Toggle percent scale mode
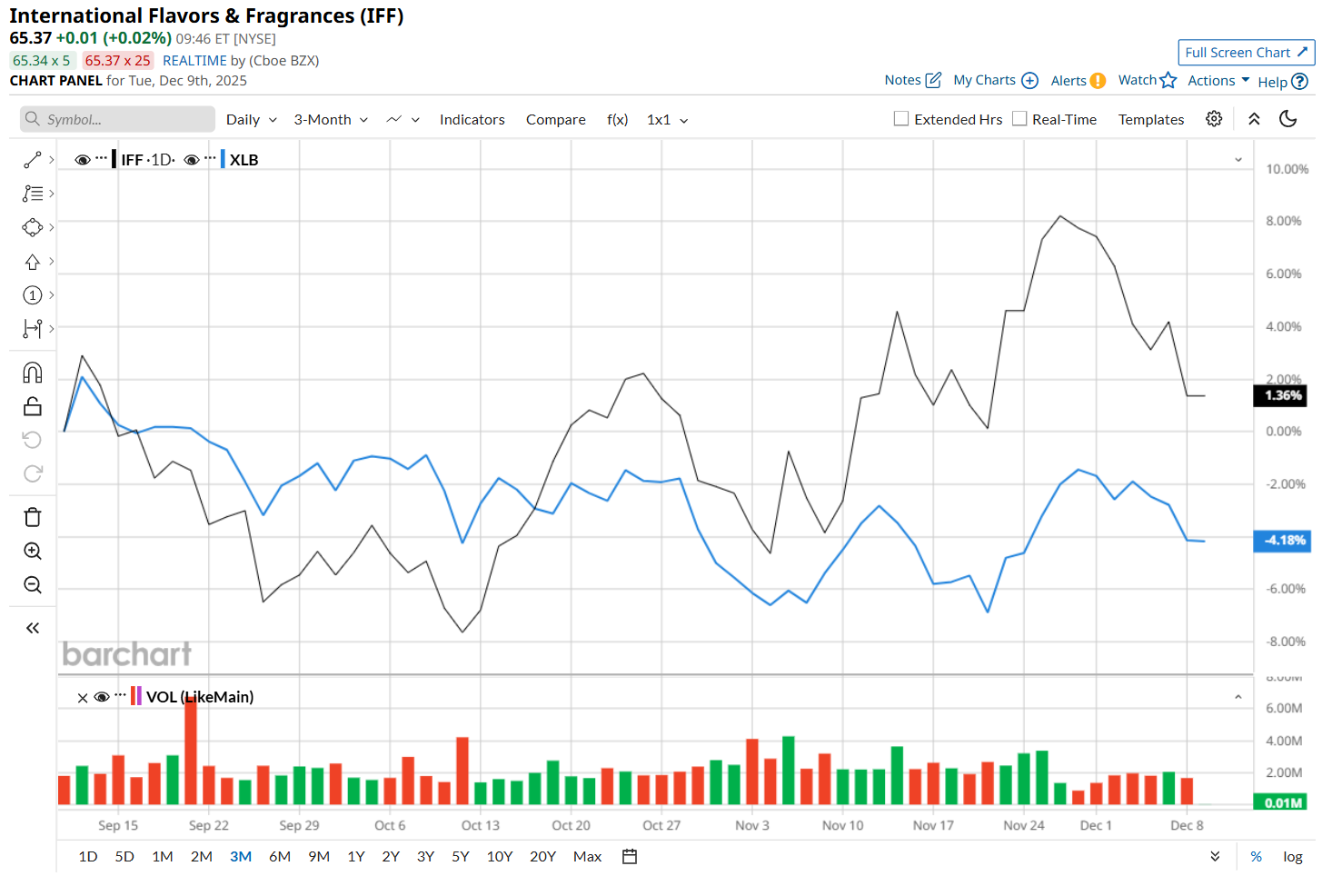1342x896 pixels. pyautogui.click(x=1256, y=856)
